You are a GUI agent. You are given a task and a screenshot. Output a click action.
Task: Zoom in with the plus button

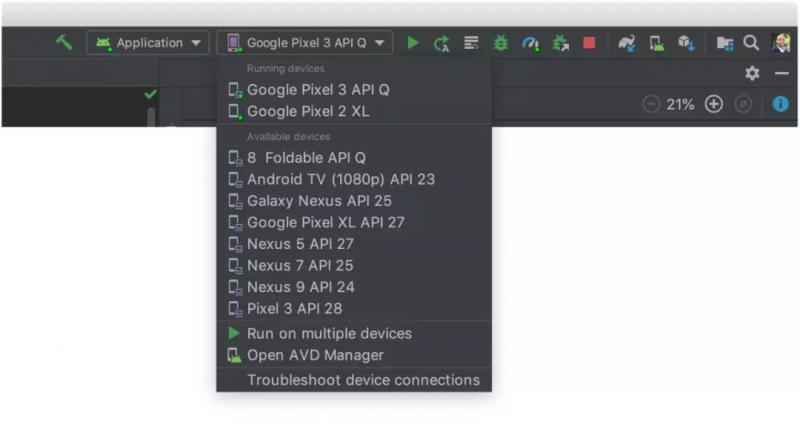[x=713, y=104]
